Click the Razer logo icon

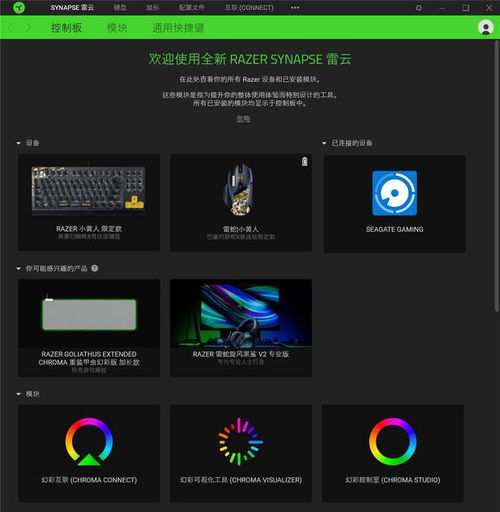tap(19, 7)
